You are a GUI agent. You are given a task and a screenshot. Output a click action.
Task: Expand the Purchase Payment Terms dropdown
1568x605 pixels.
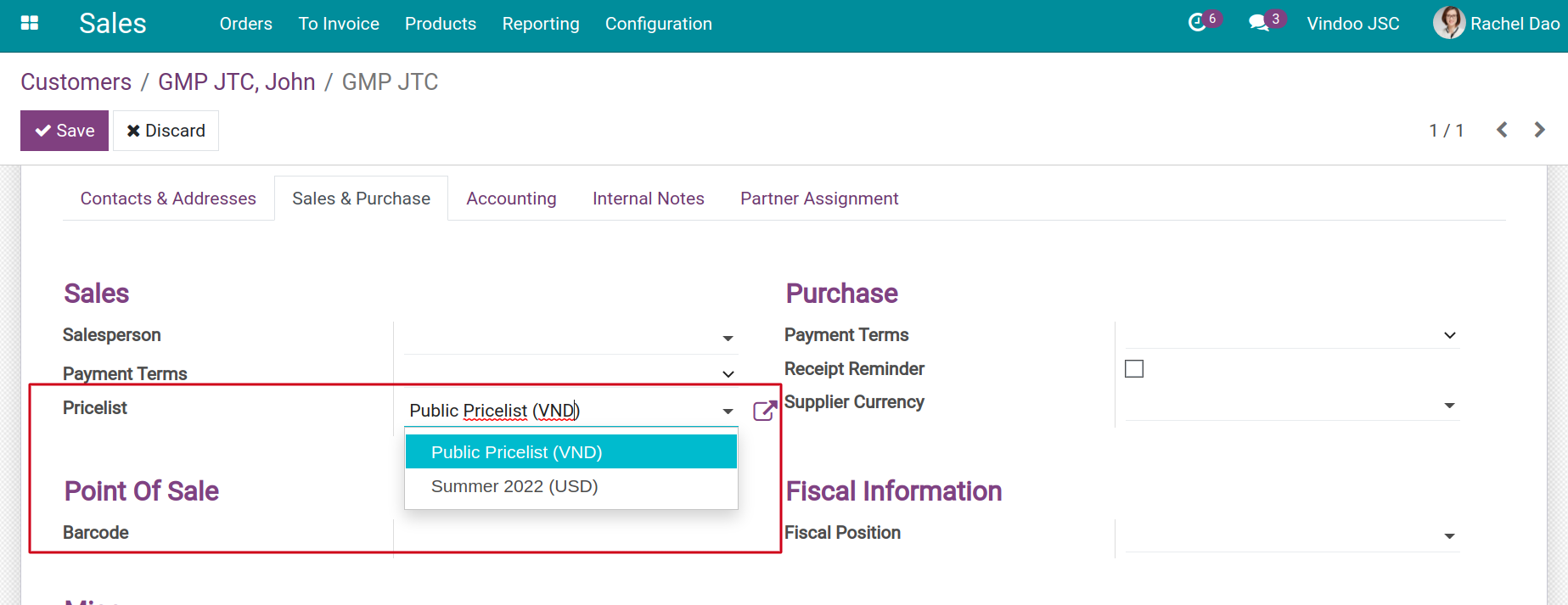(1449, 335)
